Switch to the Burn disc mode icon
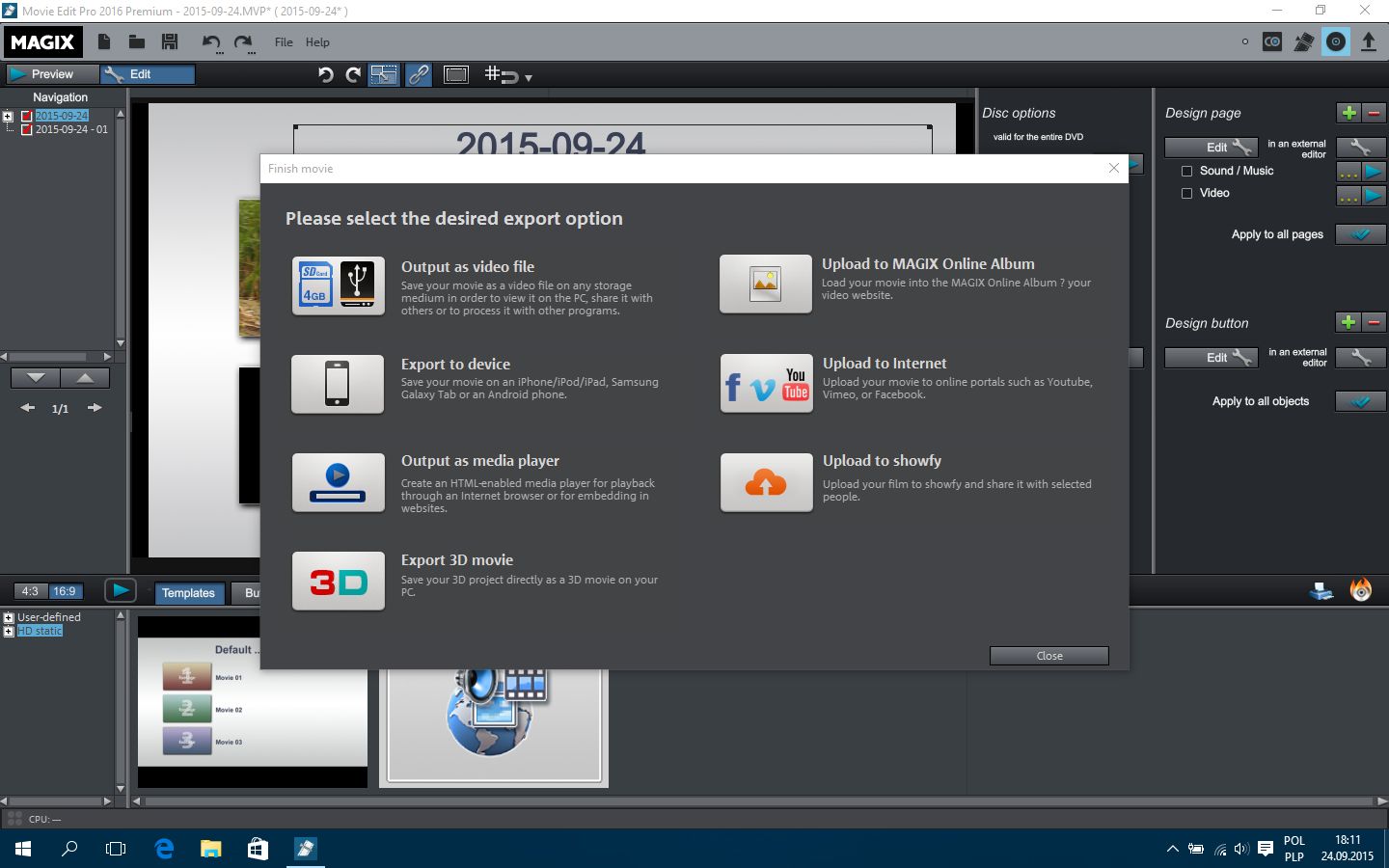This screenshot has height=868, width=1389. 1336,41
